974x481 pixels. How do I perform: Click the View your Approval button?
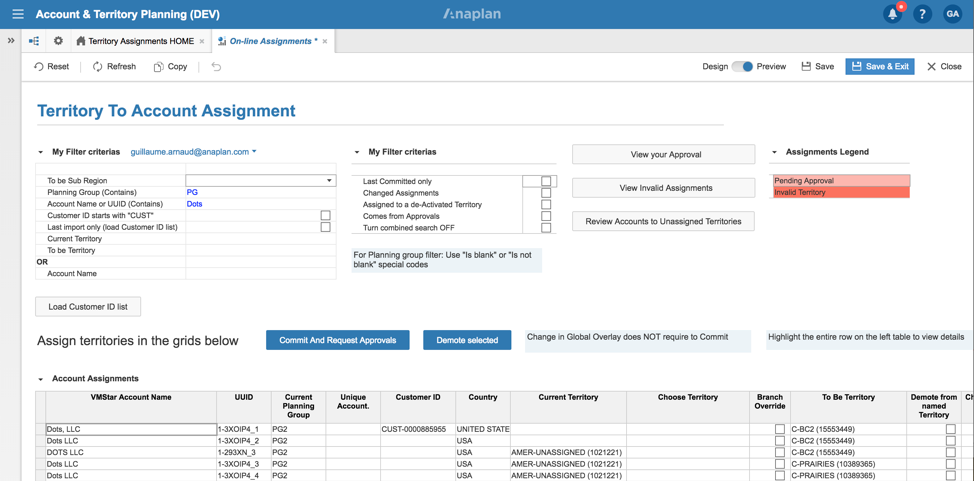[x=663, y=154]
